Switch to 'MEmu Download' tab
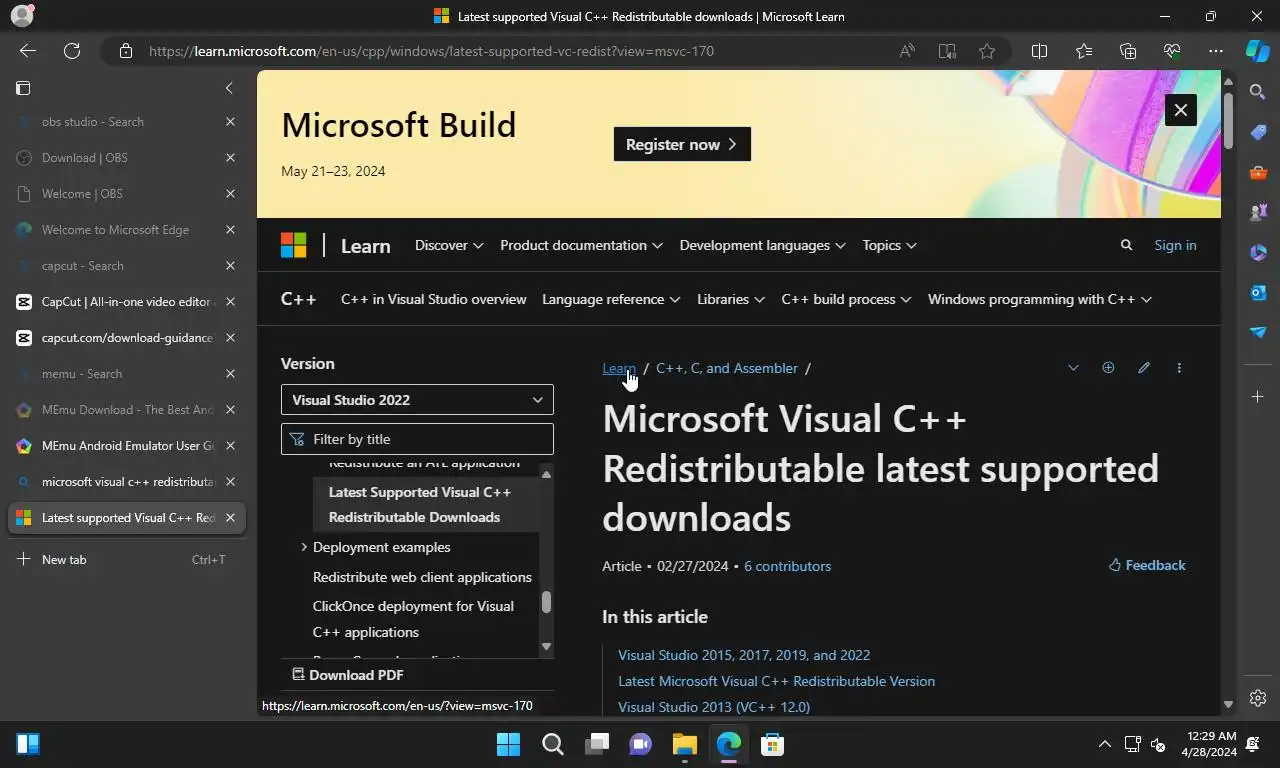Image resolution: width=1280 pixels, height=768 pixels. point(126,410)
